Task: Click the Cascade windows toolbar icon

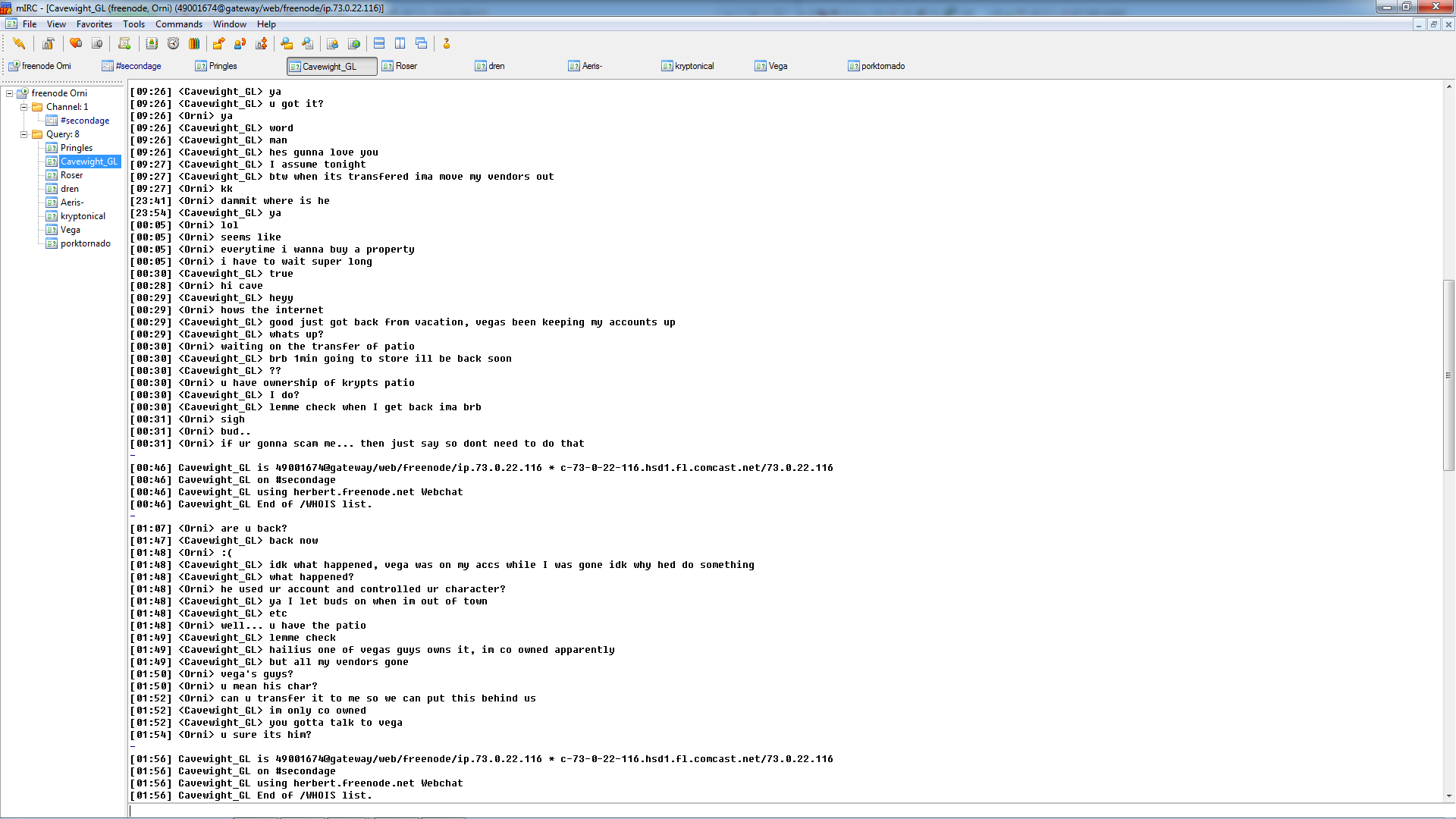Action: 422,43
